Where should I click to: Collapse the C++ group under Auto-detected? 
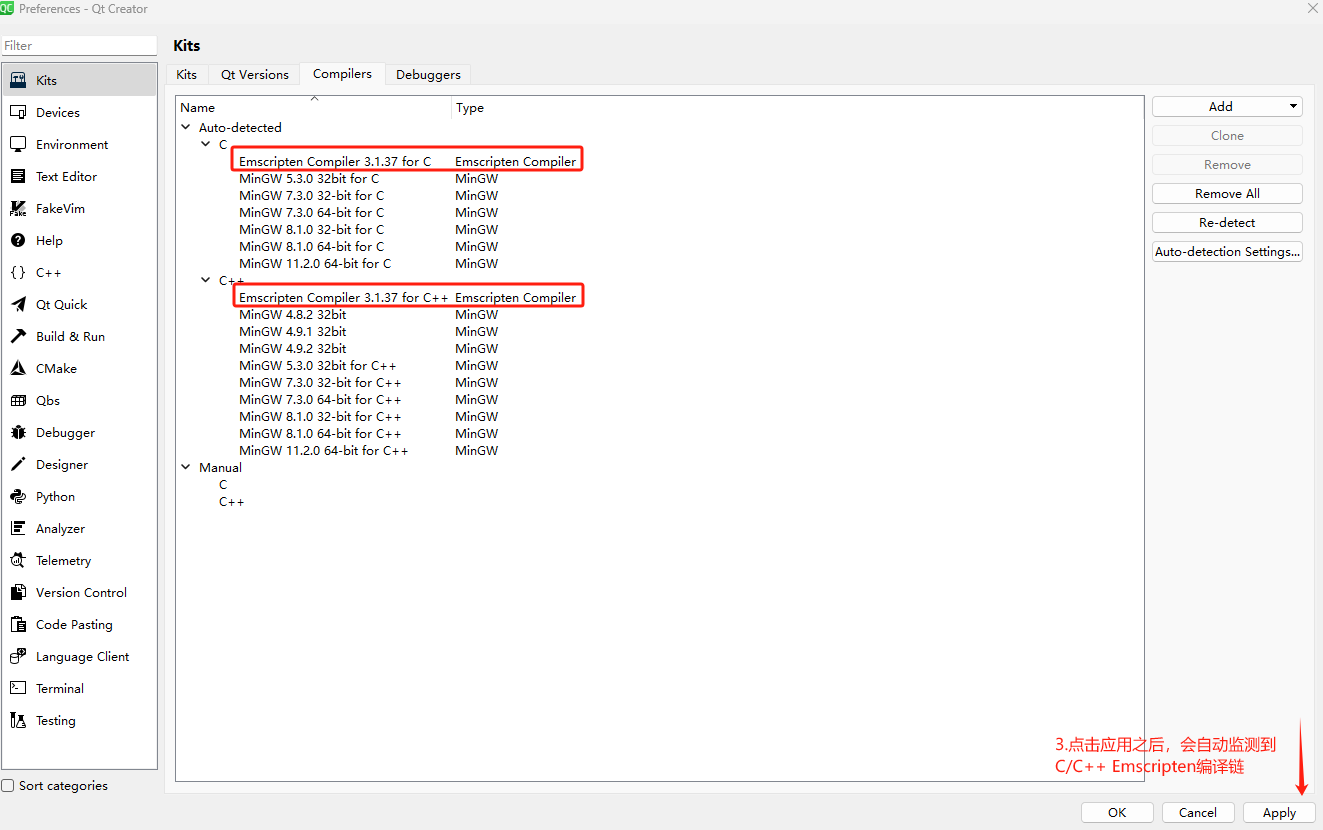206,281
